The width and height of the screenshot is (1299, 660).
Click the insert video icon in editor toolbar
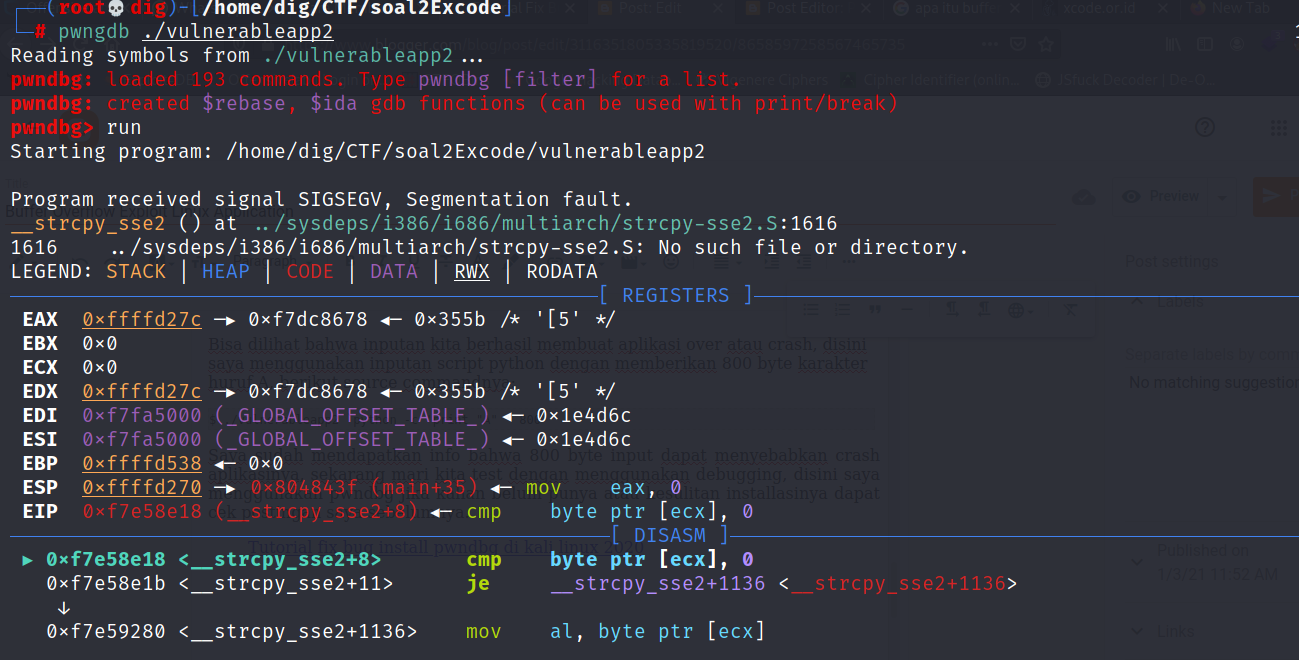tap(627, 262)
